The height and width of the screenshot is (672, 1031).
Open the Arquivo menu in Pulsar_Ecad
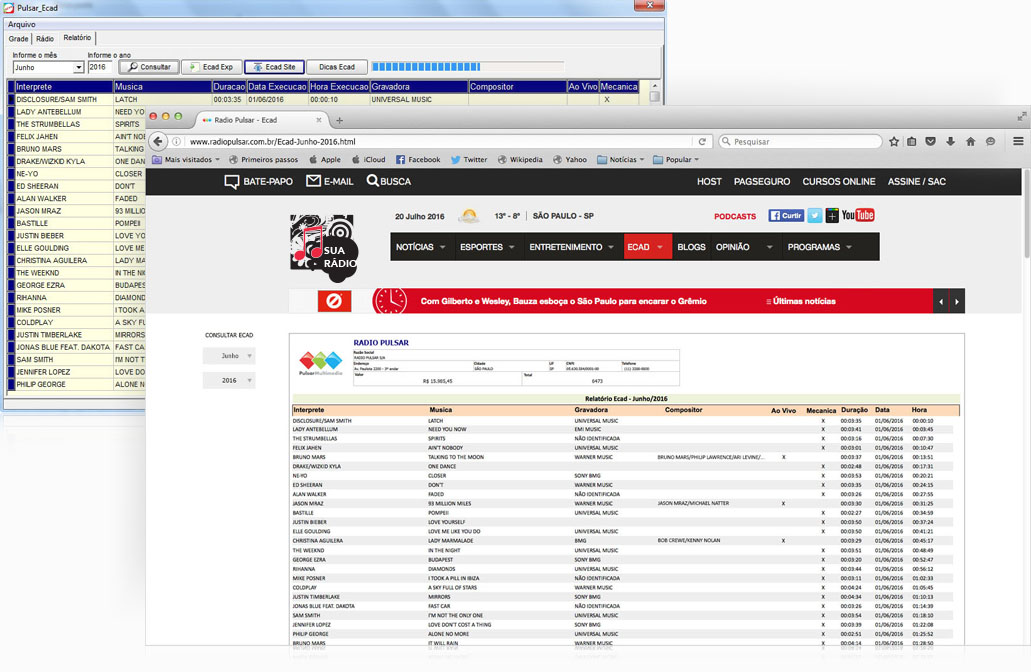coord(22,24)
